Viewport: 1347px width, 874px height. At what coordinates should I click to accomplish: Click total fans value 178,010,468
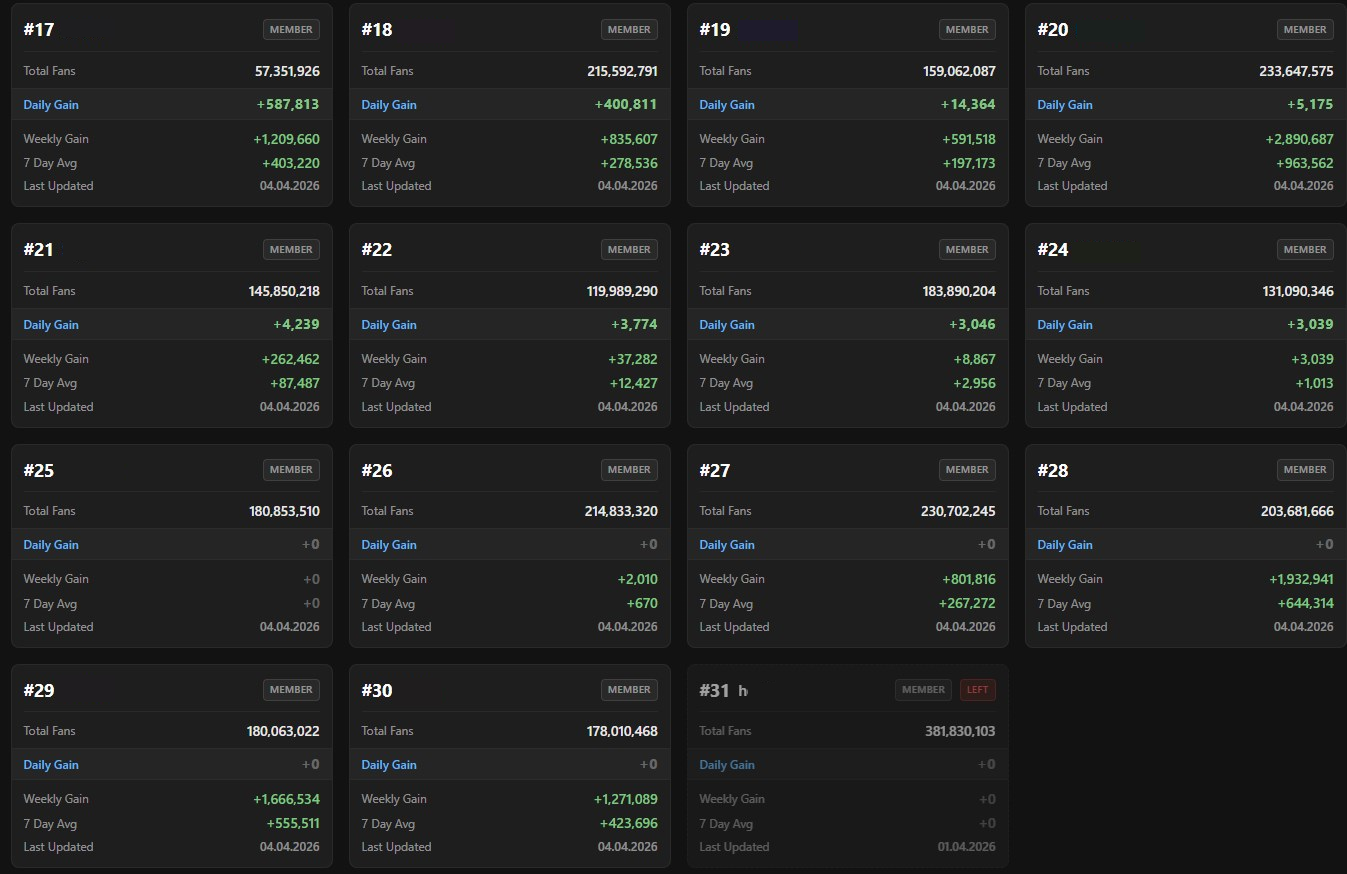[x=622, y=731]
